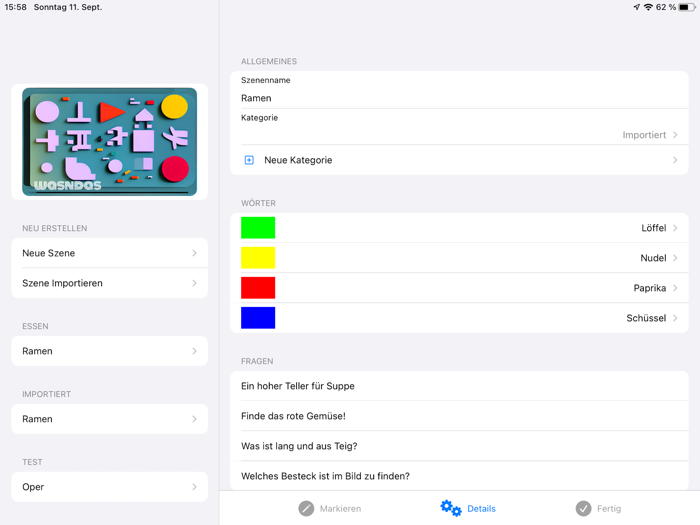Tap the Wi-Fi status icon
The width and height of the screenshot is (700, 525).
pos(648,7)
